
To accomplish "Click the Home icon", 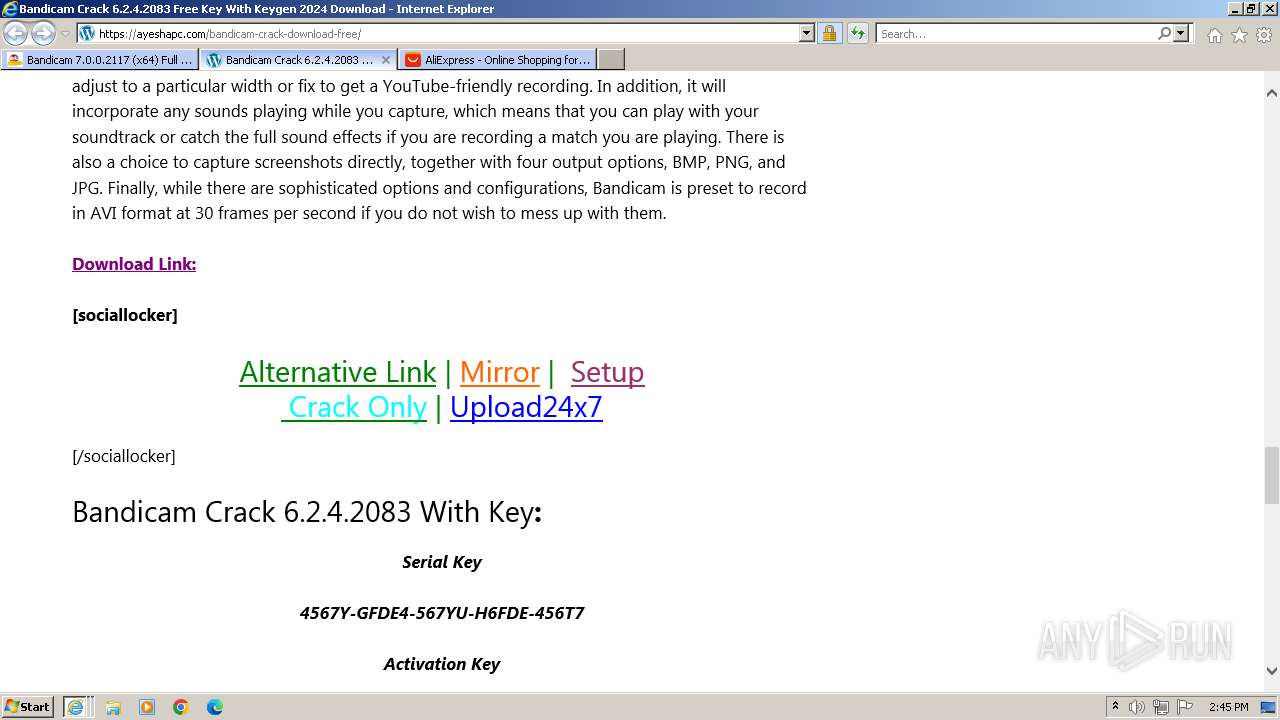I will [x=1214, y=35].
